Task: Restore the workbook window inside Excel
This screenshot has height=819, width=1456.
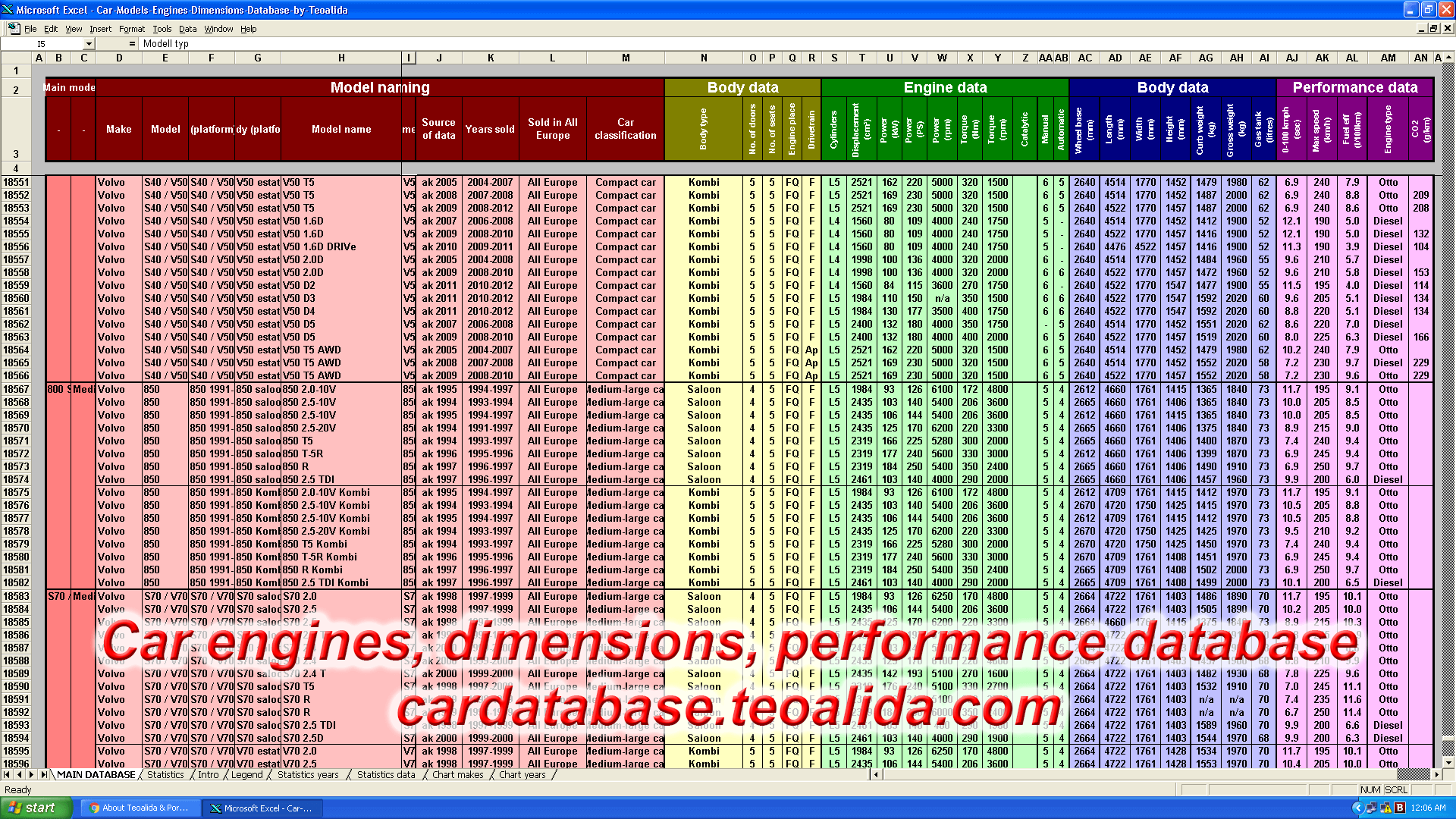Action: pyautogui.click(x=1433, y=29)
